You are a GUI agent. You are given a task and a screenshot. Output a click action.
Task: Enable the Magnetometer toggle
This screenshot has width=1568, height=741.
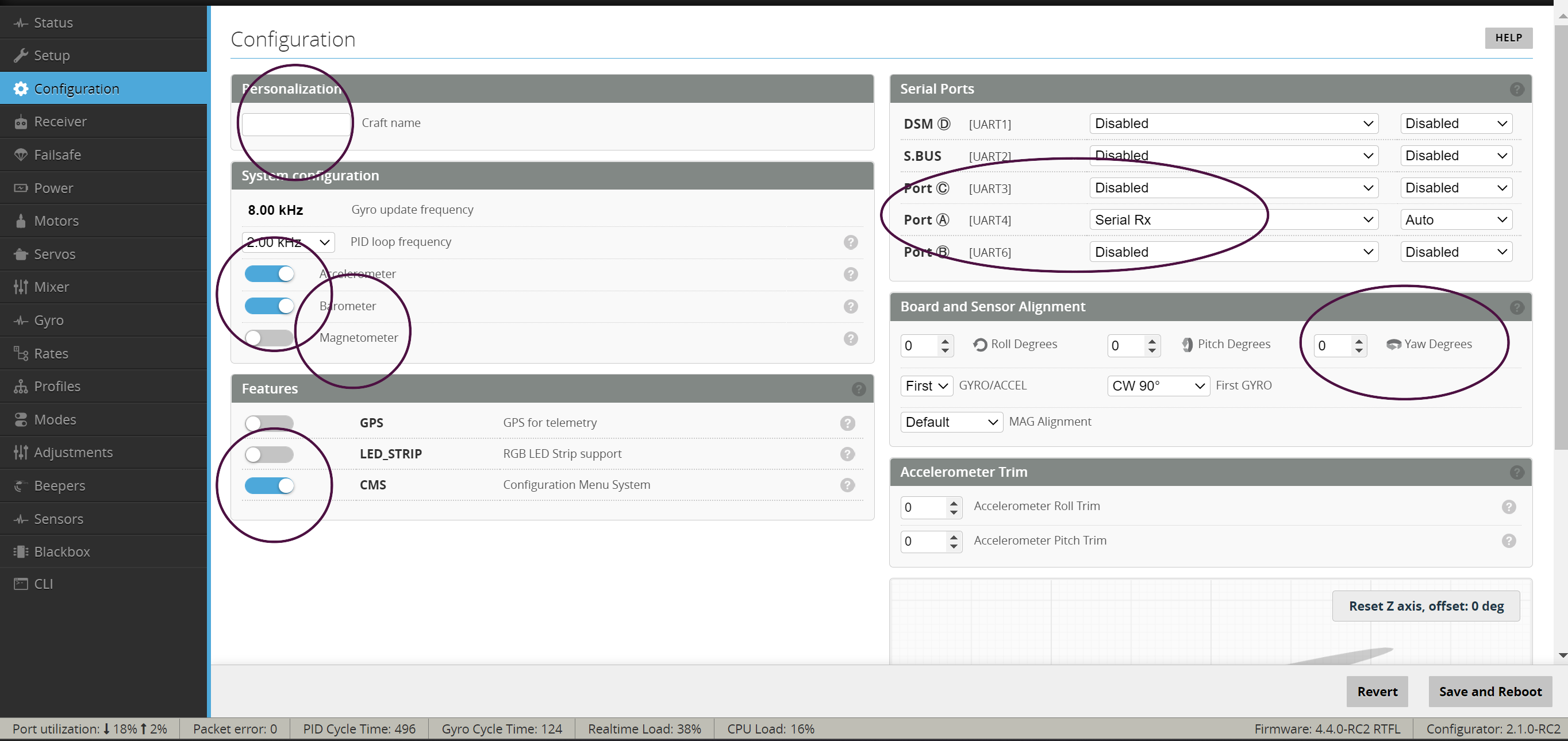269,338
